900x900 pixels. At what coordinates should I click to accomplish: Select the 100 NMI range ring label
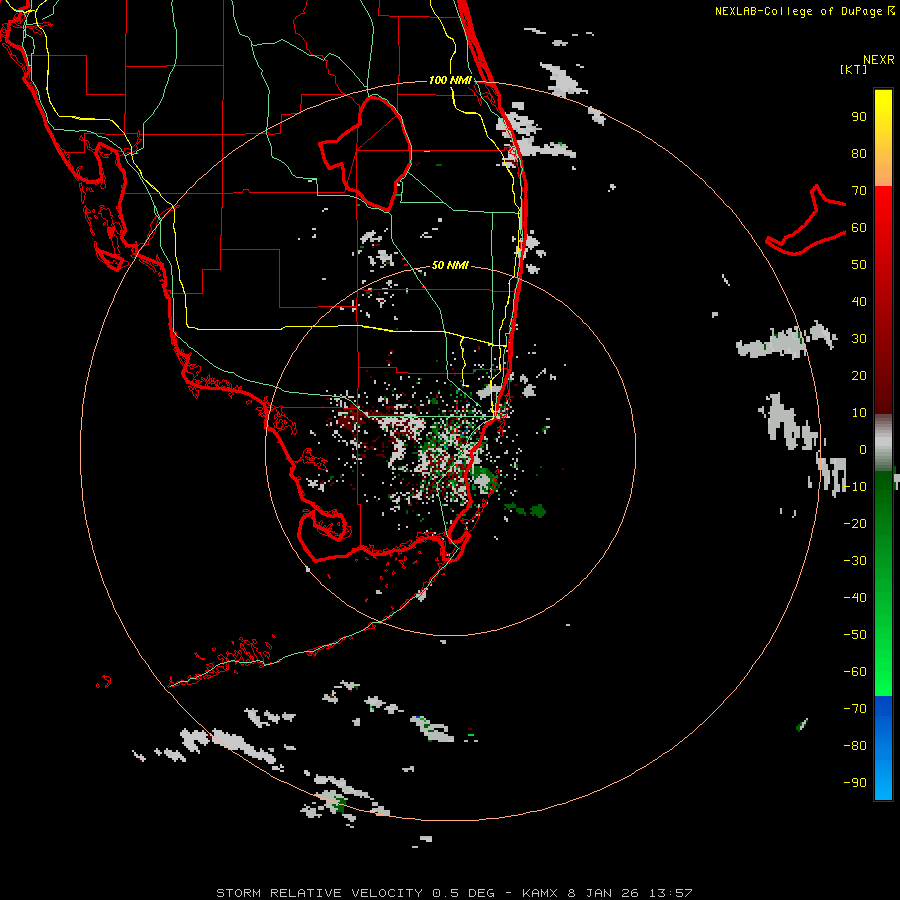450,80
